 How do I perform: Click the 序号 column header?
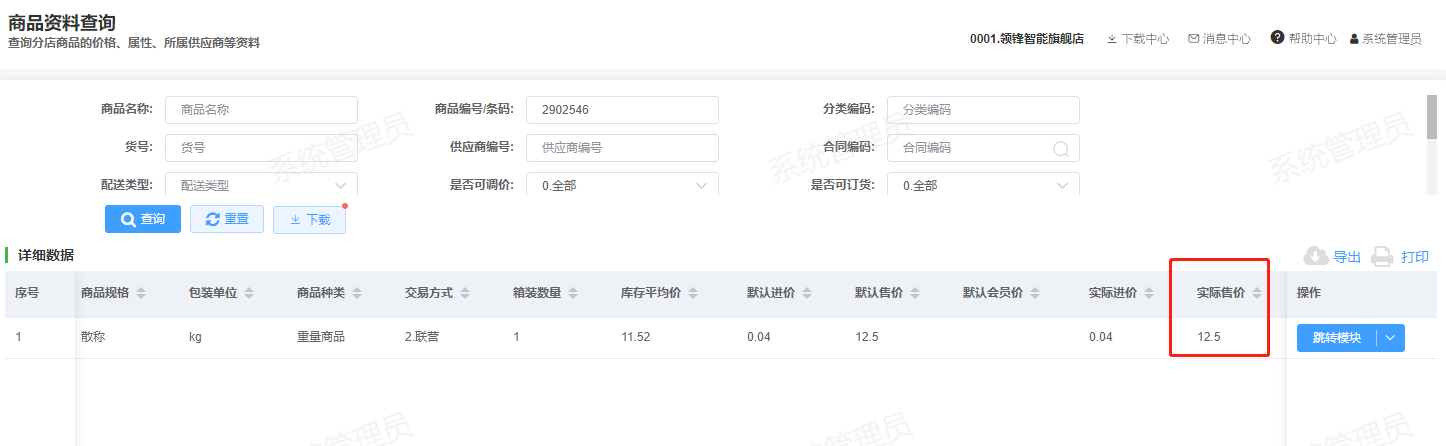[x=27, y=293]
